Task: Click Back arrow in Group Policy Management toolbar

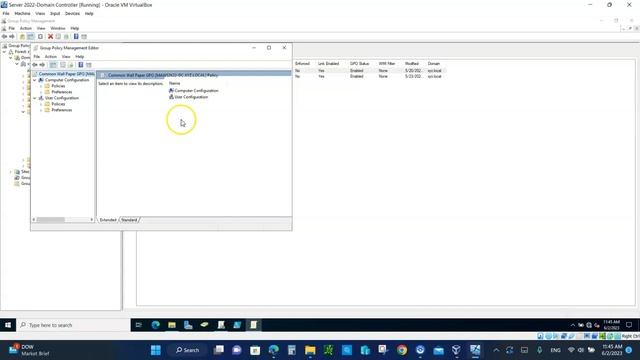Action: [4, 36]
